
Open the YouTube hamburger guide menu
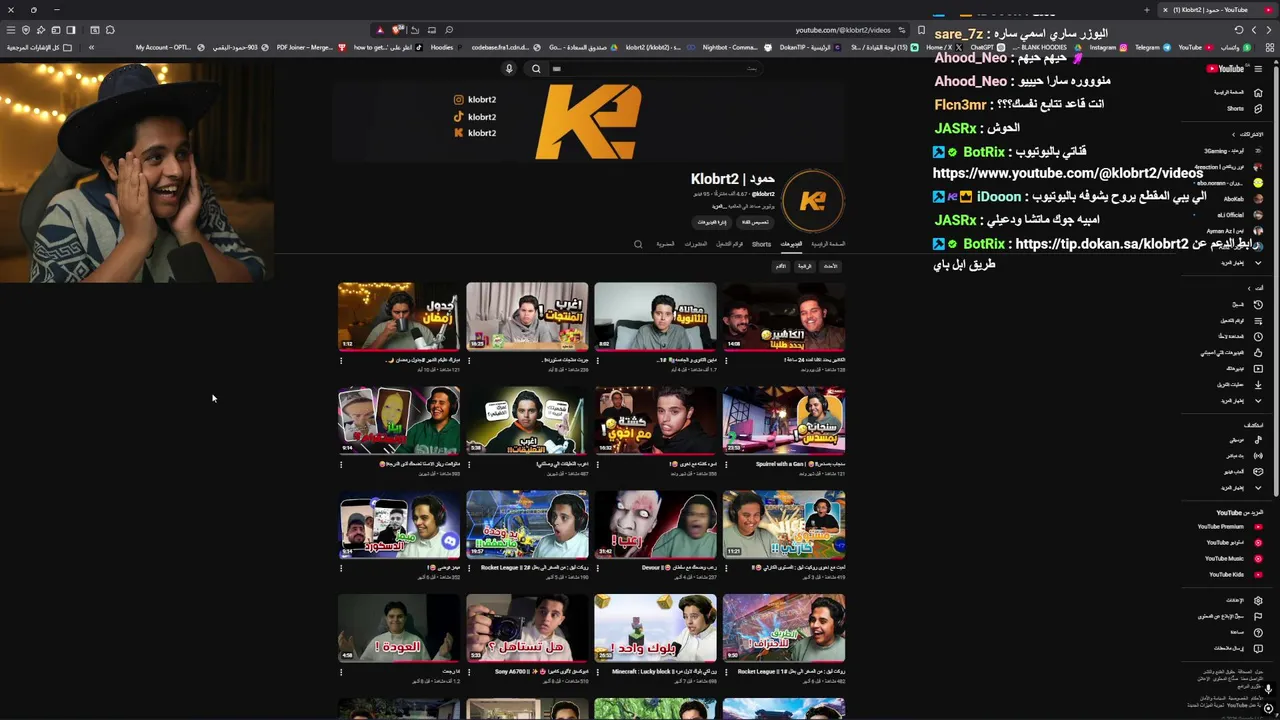click(1258, 69)
